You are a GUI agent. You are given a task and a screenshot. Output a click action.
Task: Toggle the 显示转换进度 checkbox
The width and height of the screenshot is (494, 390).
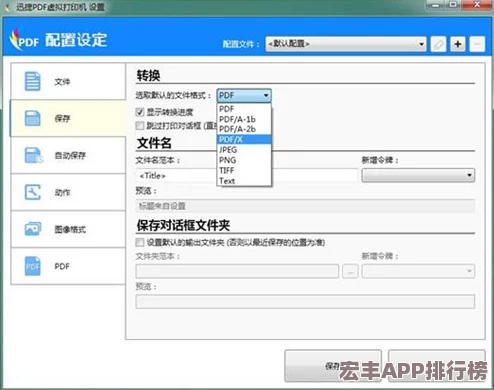tap(140, 112)
